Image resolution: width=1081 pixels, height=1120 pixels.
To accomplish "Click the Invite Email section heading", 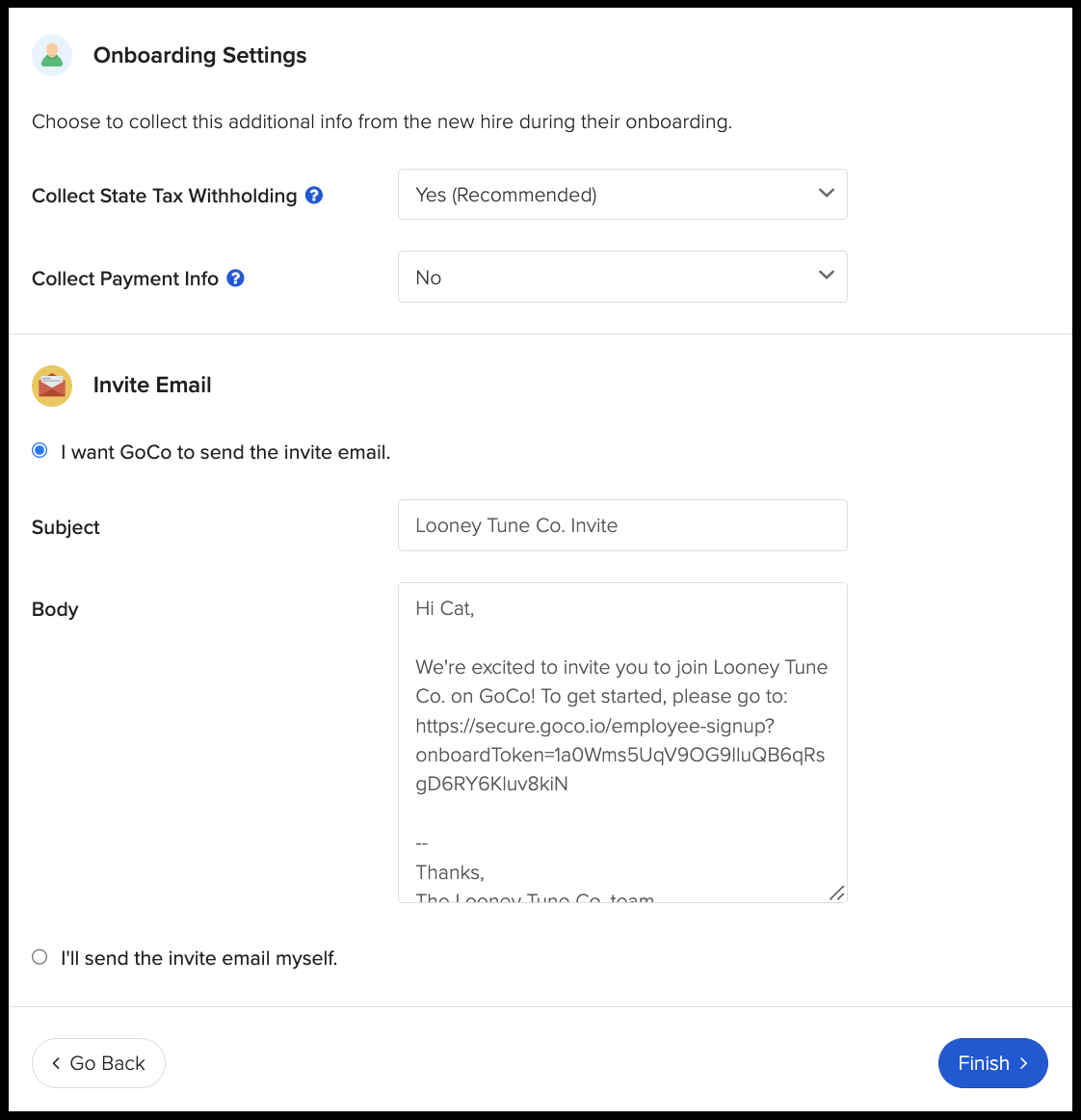I will [152, 386].
